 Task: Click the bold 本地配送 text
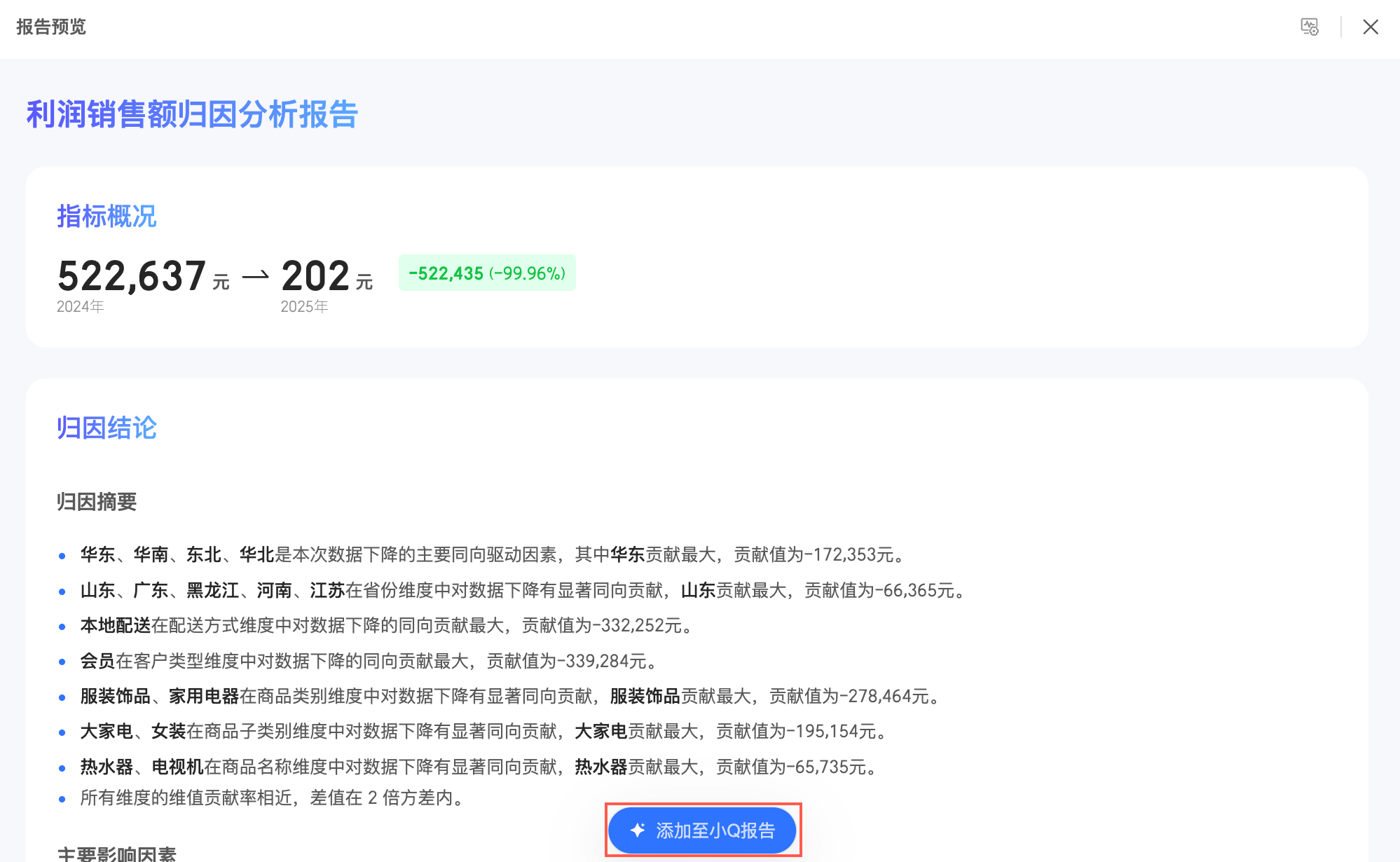click(115, 625)
